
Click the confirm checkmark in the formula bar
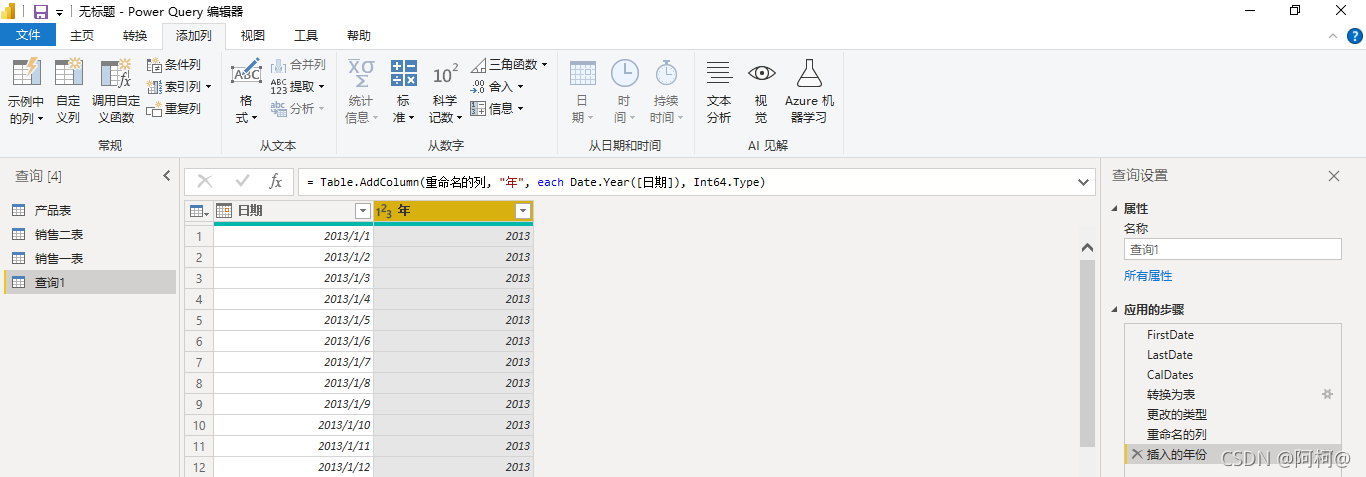241,181
